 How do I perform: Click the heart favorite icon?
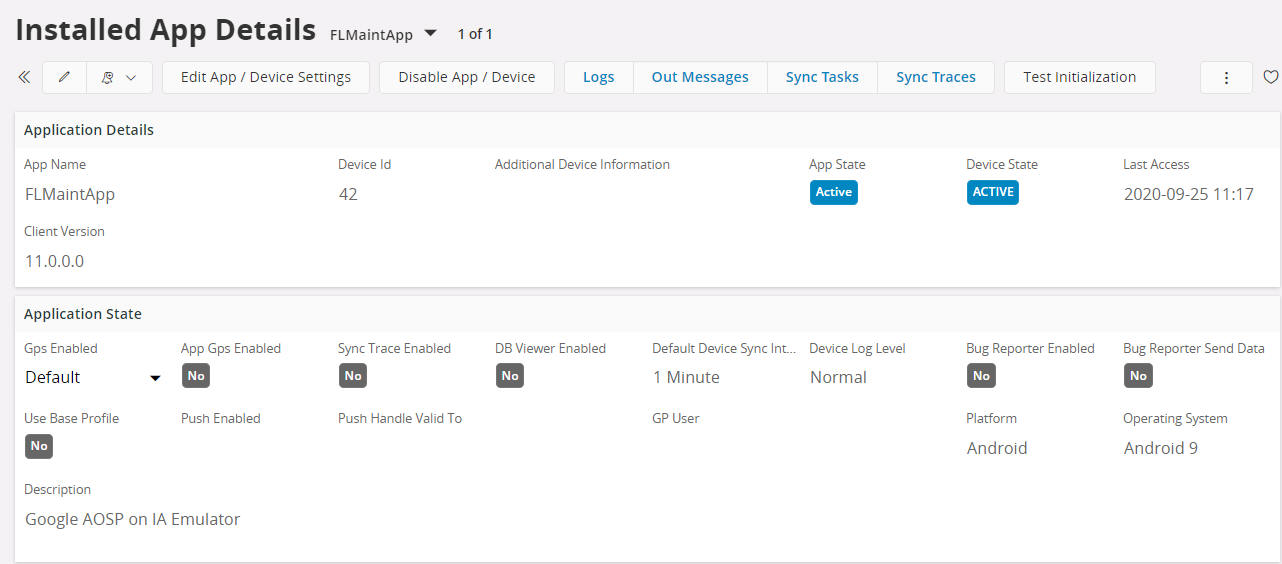pyautogui.click(x=1270, y=77)
